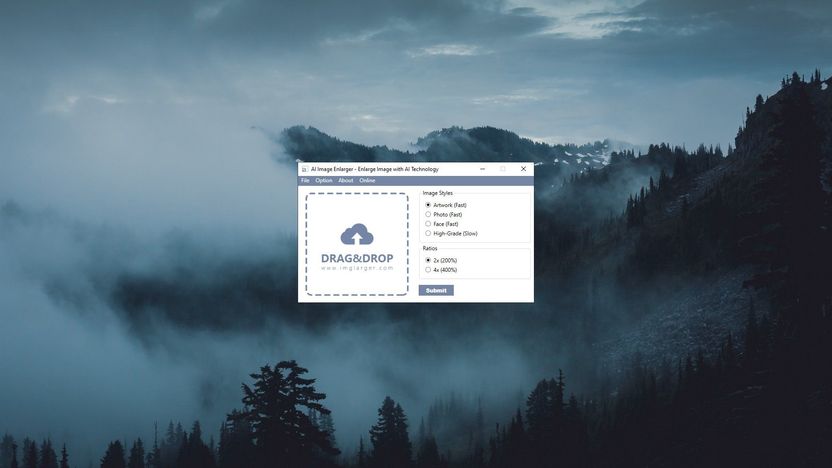The image size is (832, 468).
Task: Click the www.imglarger.com link text
Action: point(357,268)
